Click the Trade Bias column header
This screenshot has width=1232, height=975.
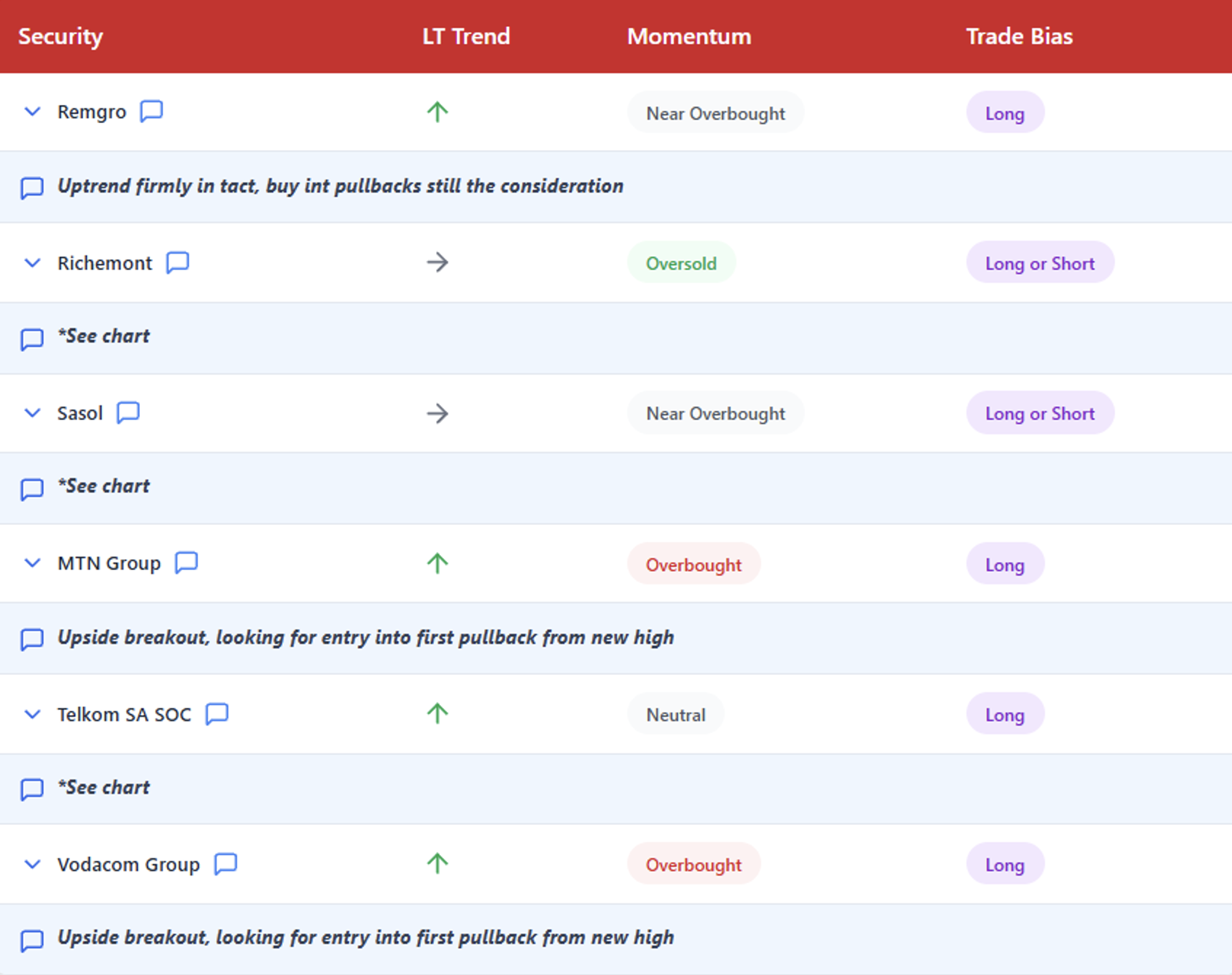coord(1019,36)
